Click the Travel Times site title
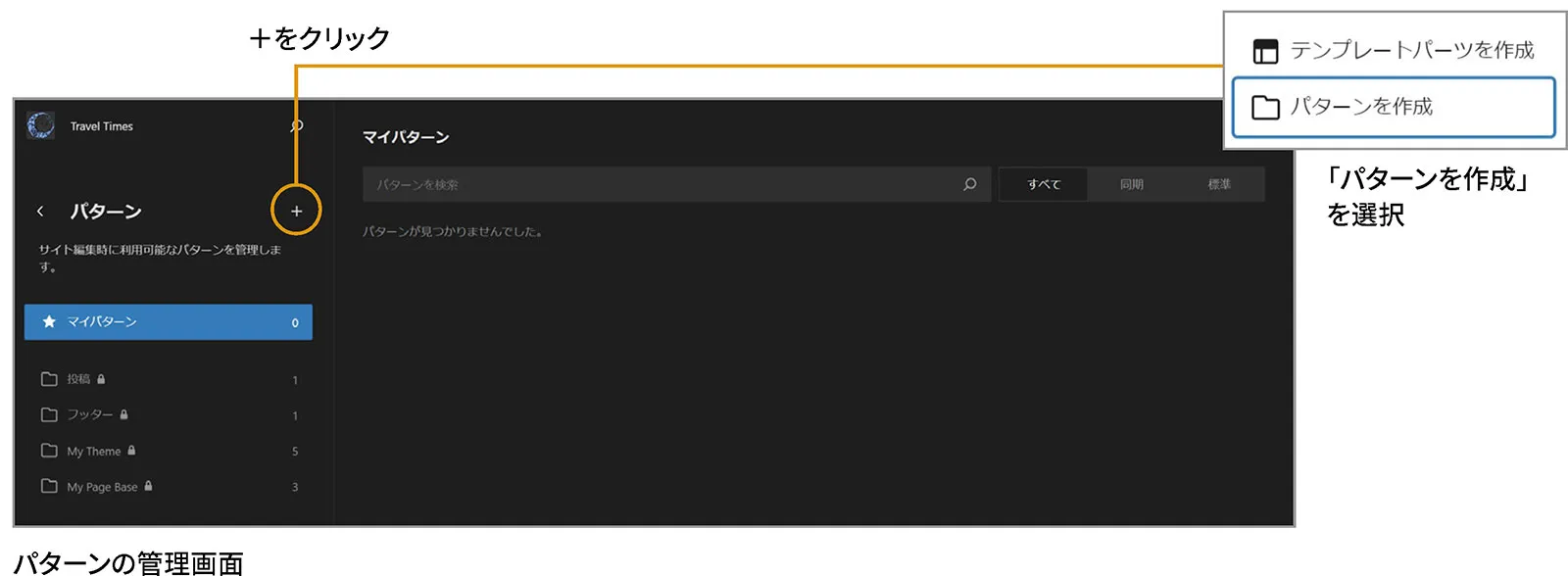This screenshot has height=576, width=1568. [x=102, y=126]
